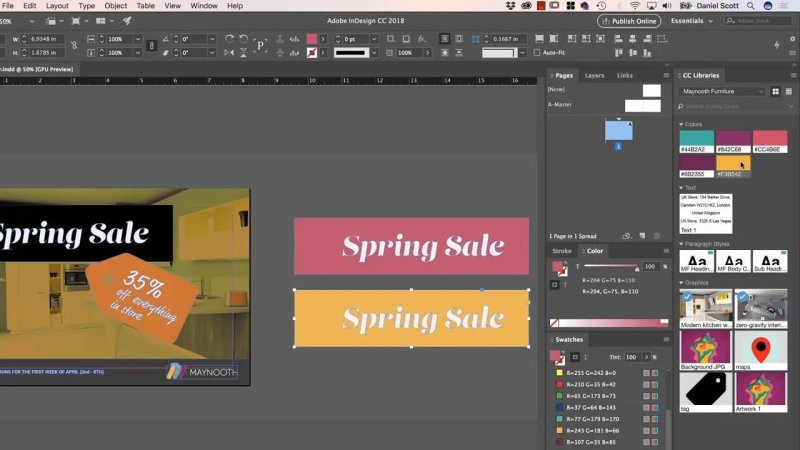800x450 pixels.
Task: Open the CC Libraries panel menu
Action: (x=793, y=76)
